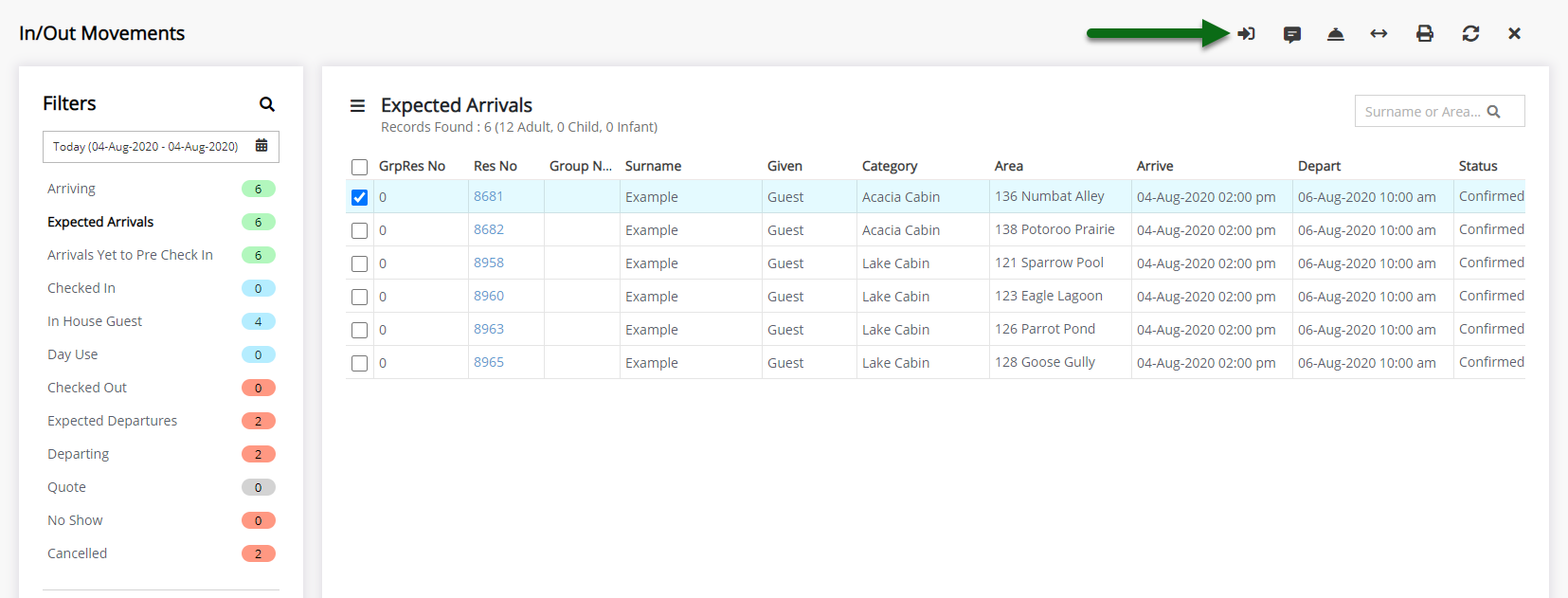
Task: Select the Checked Out filter
Action: pos(87,388)
